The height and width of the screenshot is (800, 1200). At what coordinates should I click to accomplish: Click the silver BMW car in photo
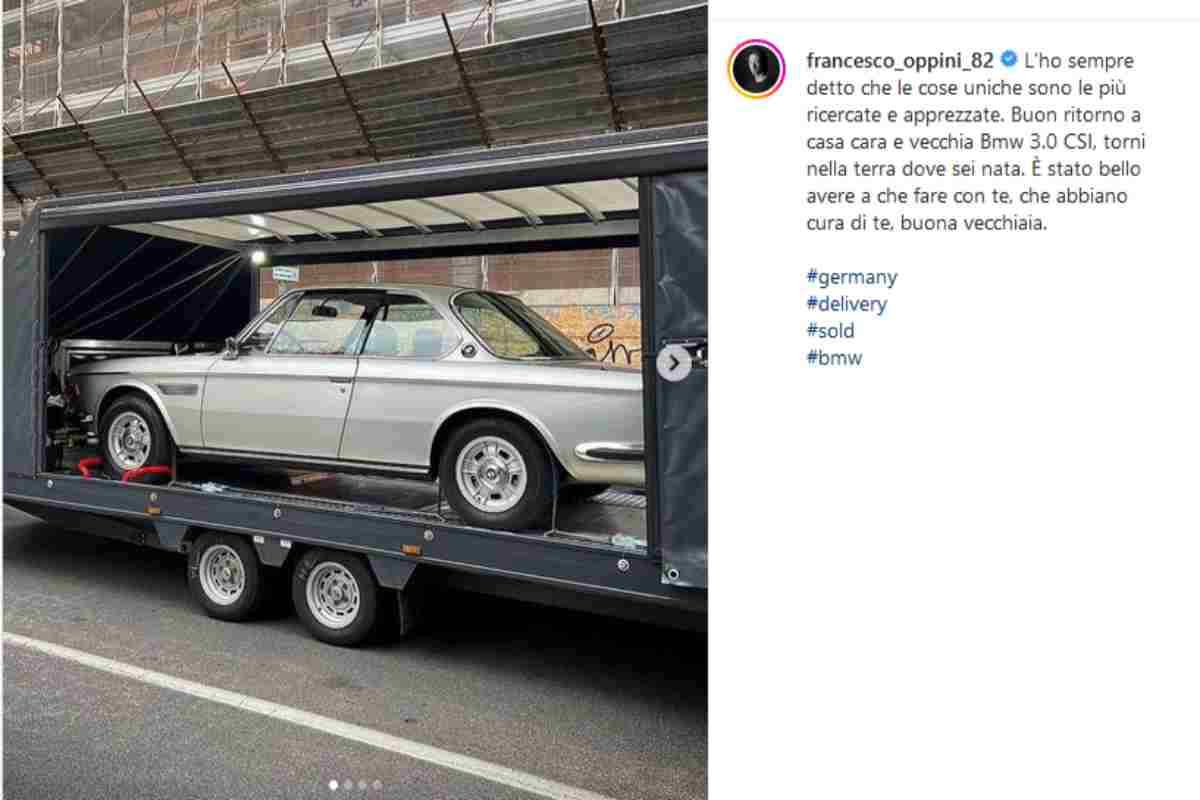click(355, 400)
